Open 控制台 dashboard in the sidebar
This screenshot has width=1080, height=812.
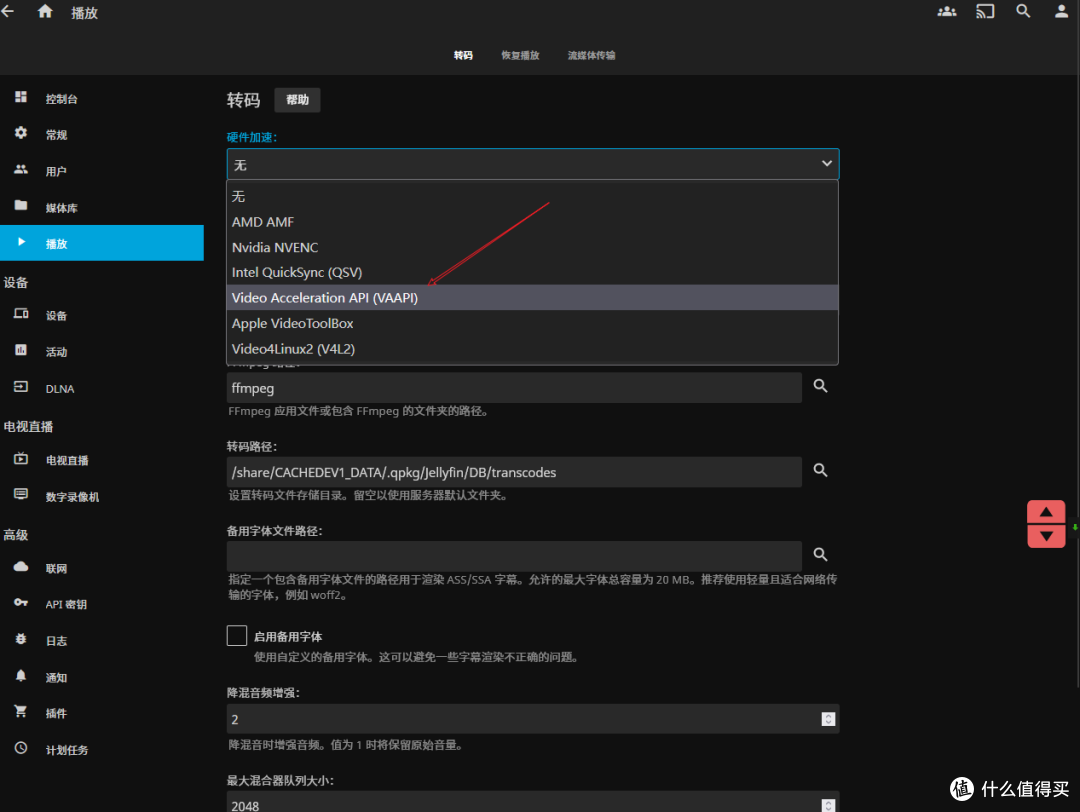pos(102,98)
